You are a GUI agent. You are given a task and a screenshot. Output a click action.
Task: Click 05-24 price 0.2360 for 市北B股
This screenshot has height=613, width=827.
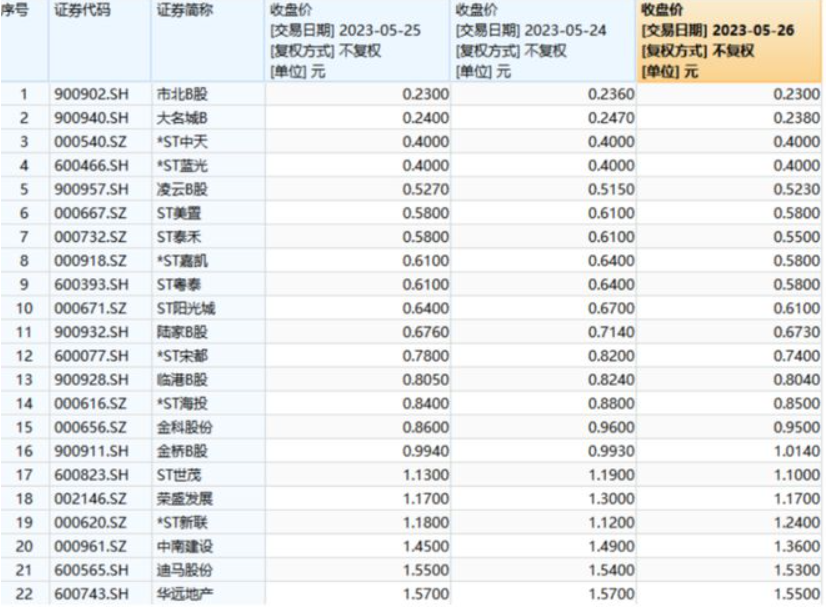(611, 94)
